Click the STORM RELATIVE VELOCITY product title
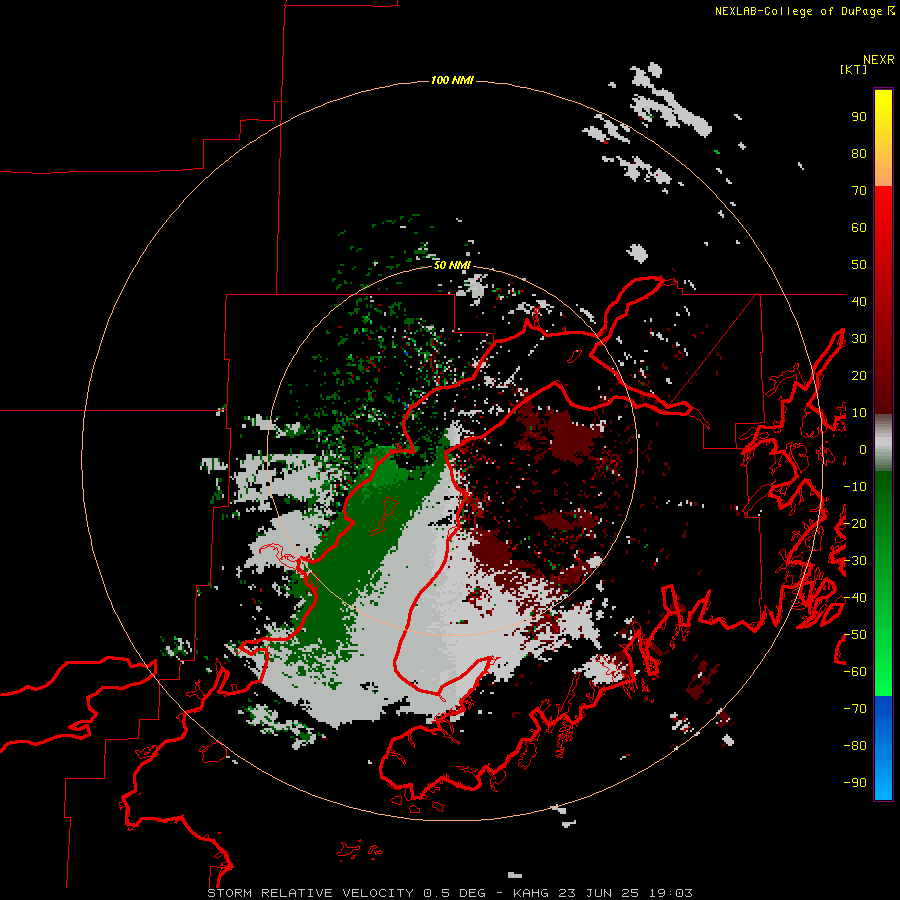This screenshot has height=900, width=900. pyautogui.click(x=310, y=893)
